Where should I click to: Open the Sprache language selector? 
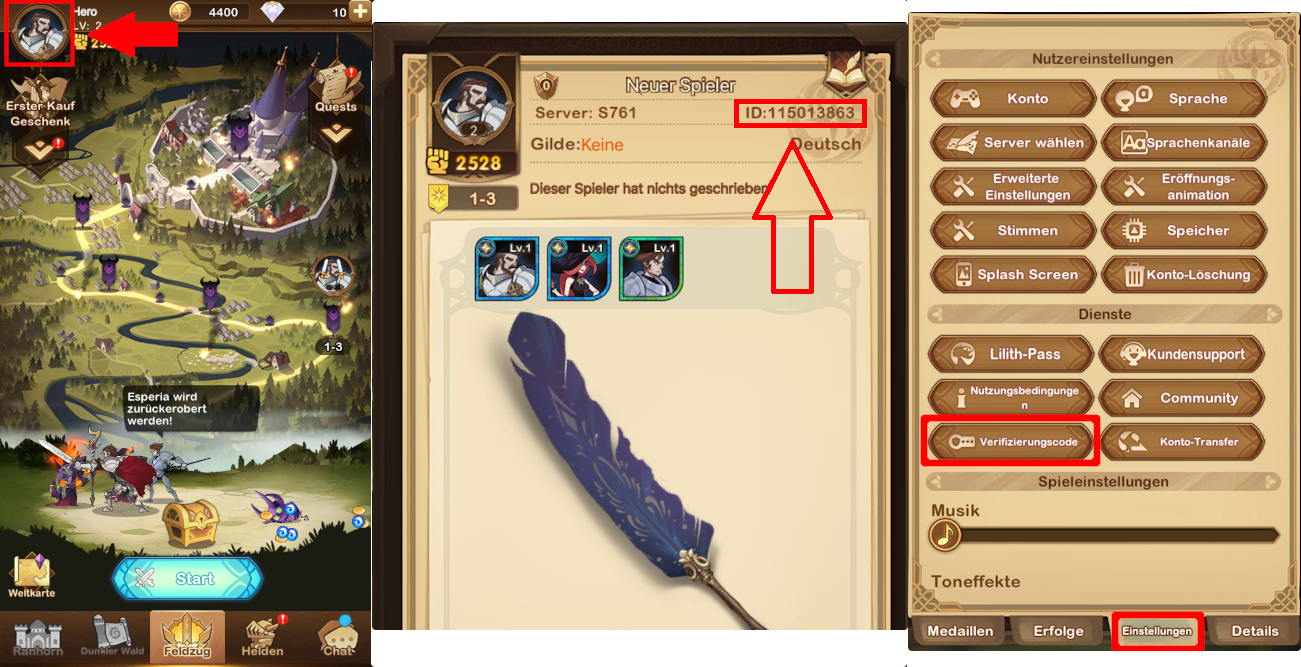coord(1184,99)
